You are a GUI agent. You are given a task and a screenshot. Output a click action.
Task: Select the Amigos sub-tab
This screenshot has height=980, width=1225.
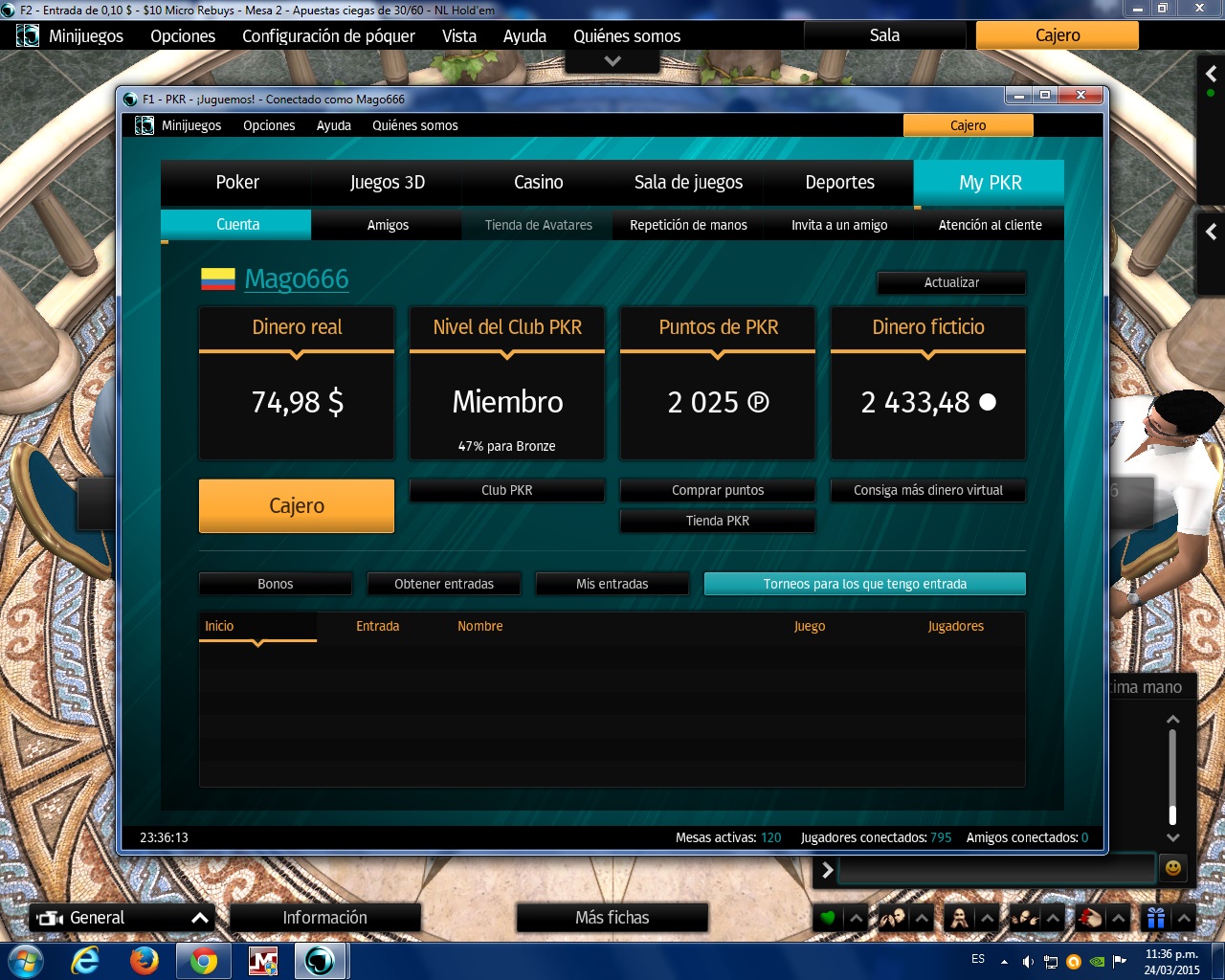coord(388,225)
